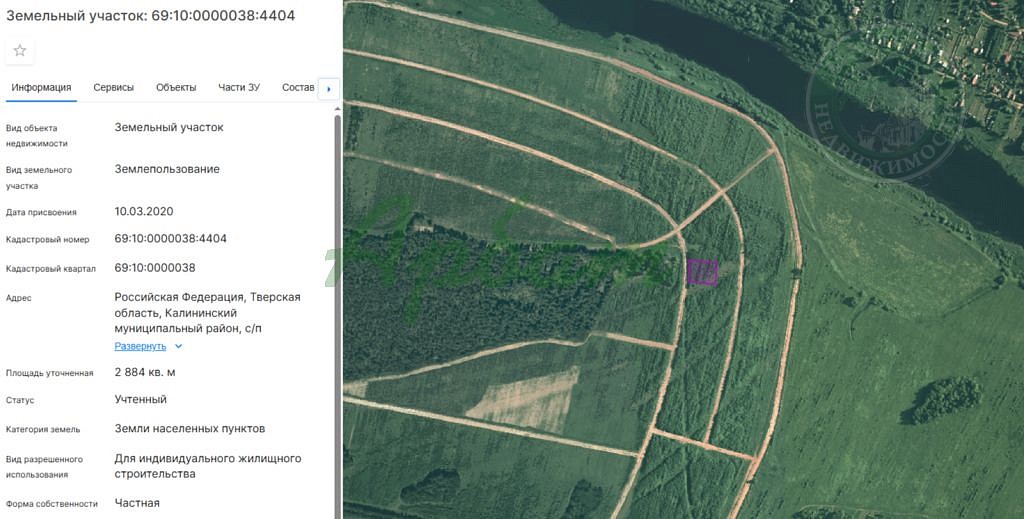1024x519 pixels.
Task: Click the Земли населенных пунктов category value
Action: click(190, 429)
